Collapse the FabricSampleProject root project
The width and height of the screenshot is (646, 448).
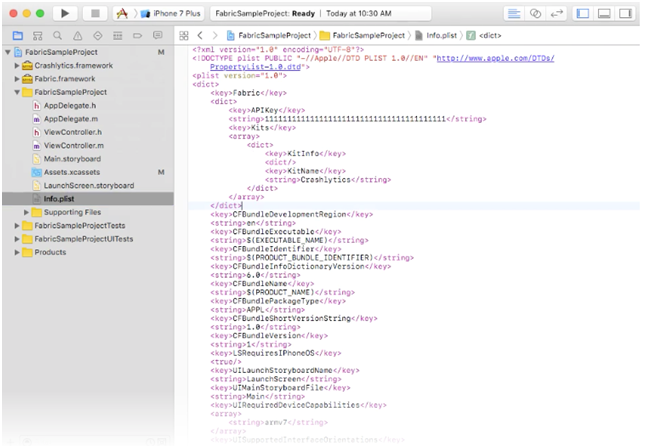(x=8, y=52)
